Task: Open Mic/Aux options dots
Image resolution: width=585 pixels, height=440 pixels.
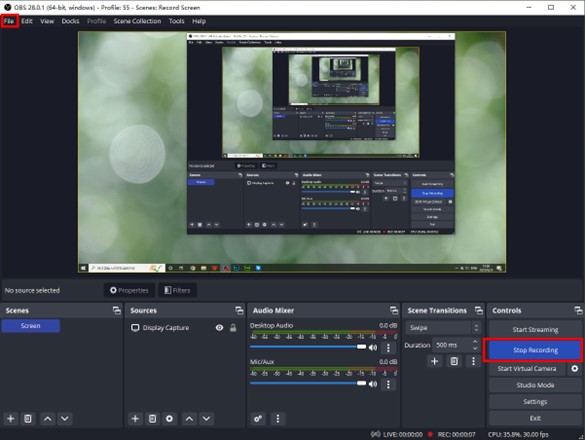Action: coord(388,384)
